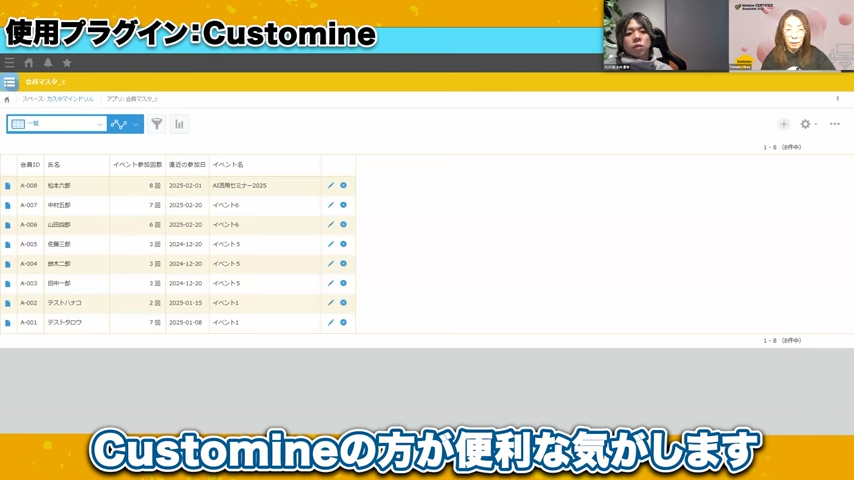
Task: Open record details icon for A-001
Action: pyautogui.click(x=8, y=323)
